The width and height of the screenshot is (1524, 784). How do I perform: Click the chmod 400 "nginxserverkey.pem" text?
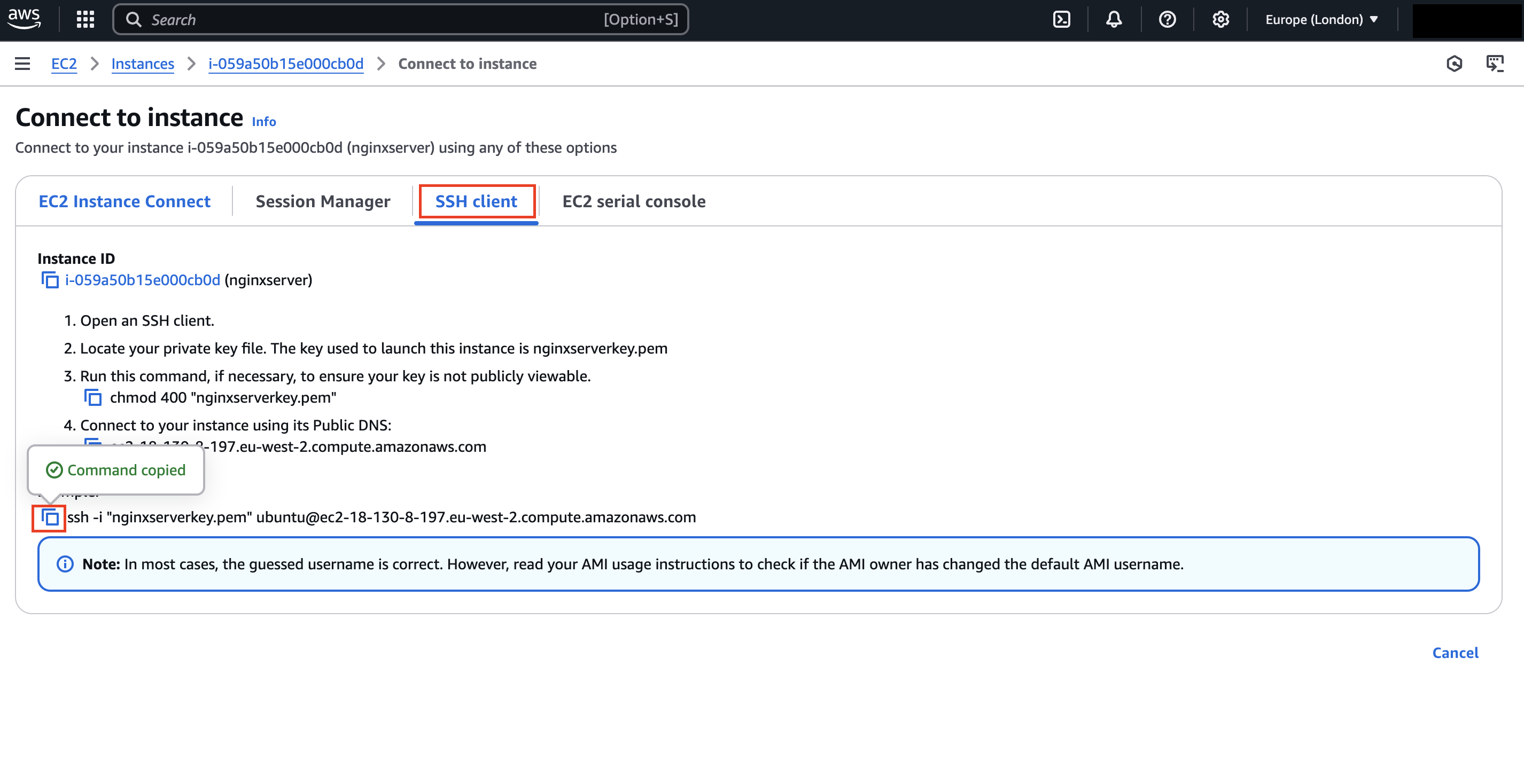click(x=223, y=397)
